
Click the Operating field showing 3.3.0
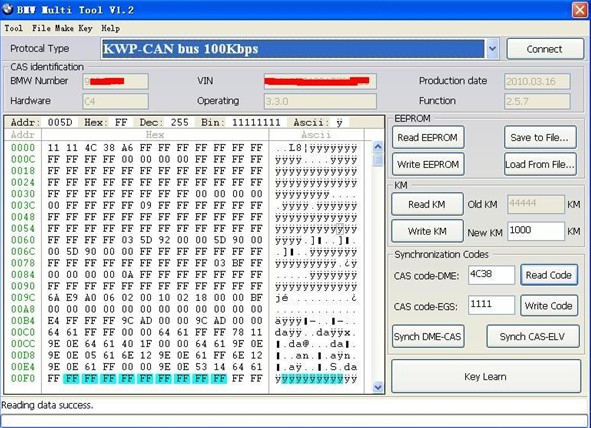click(x=320, y=101)
